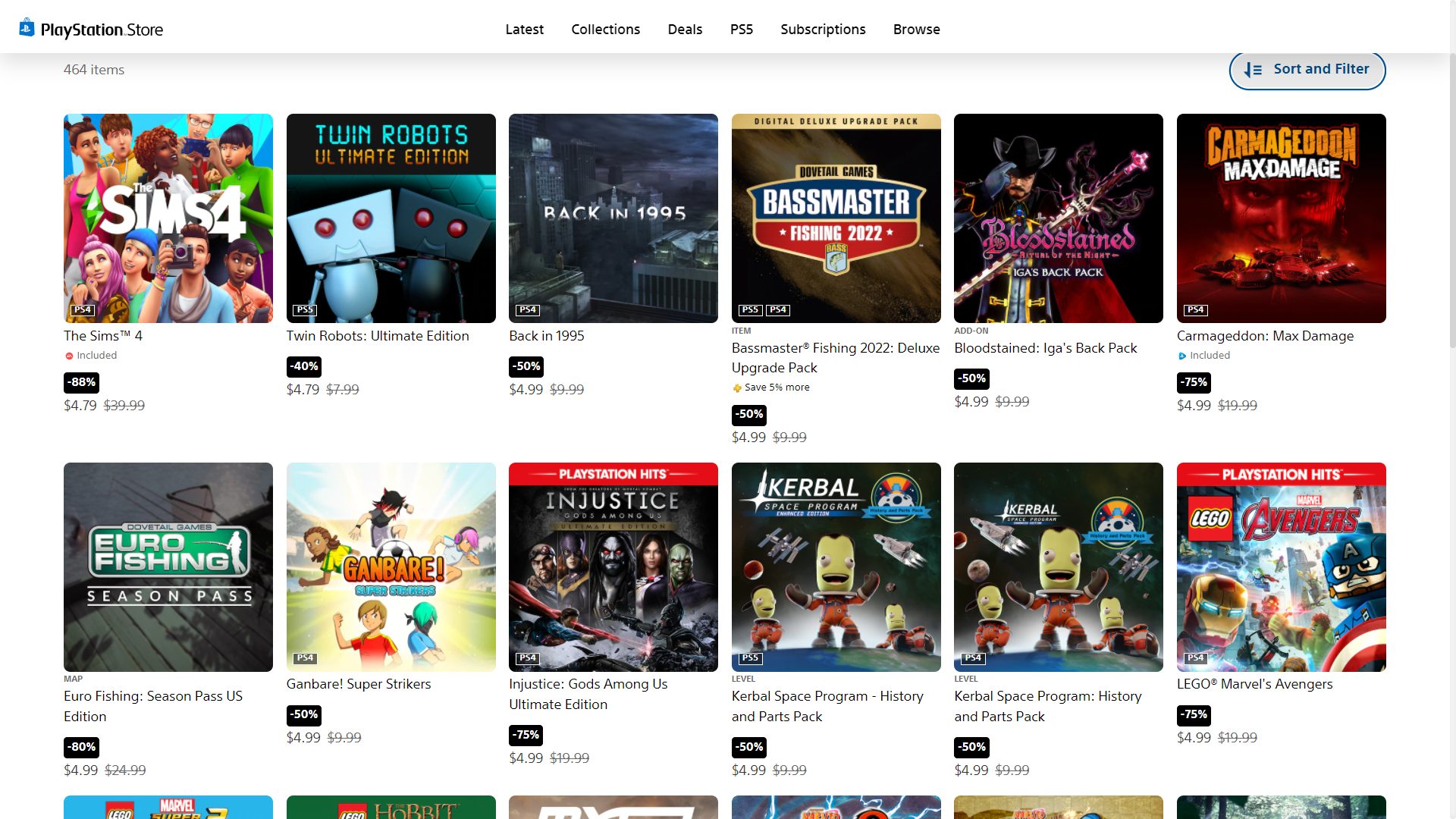Click the Included icon under Carmageddon: Max Damage
The image size is (1456, 819).
[1182, 356]
